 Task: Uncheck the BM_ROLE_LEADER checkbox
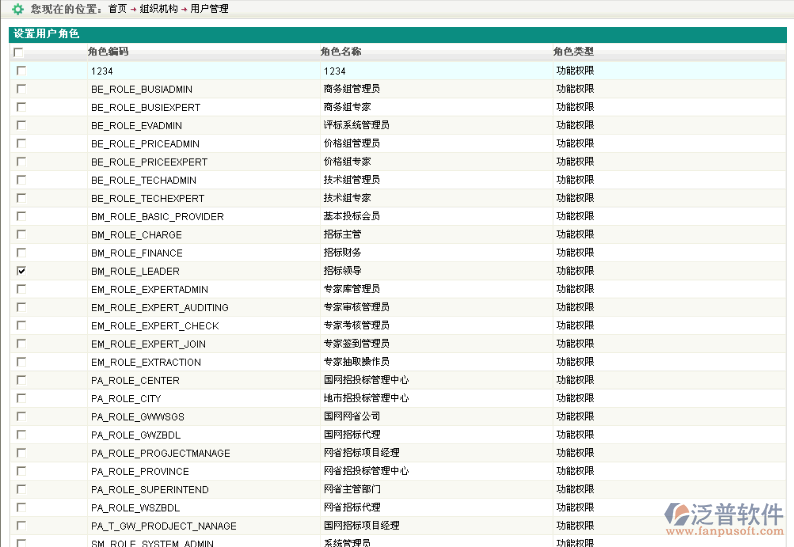tap(21, 271)
